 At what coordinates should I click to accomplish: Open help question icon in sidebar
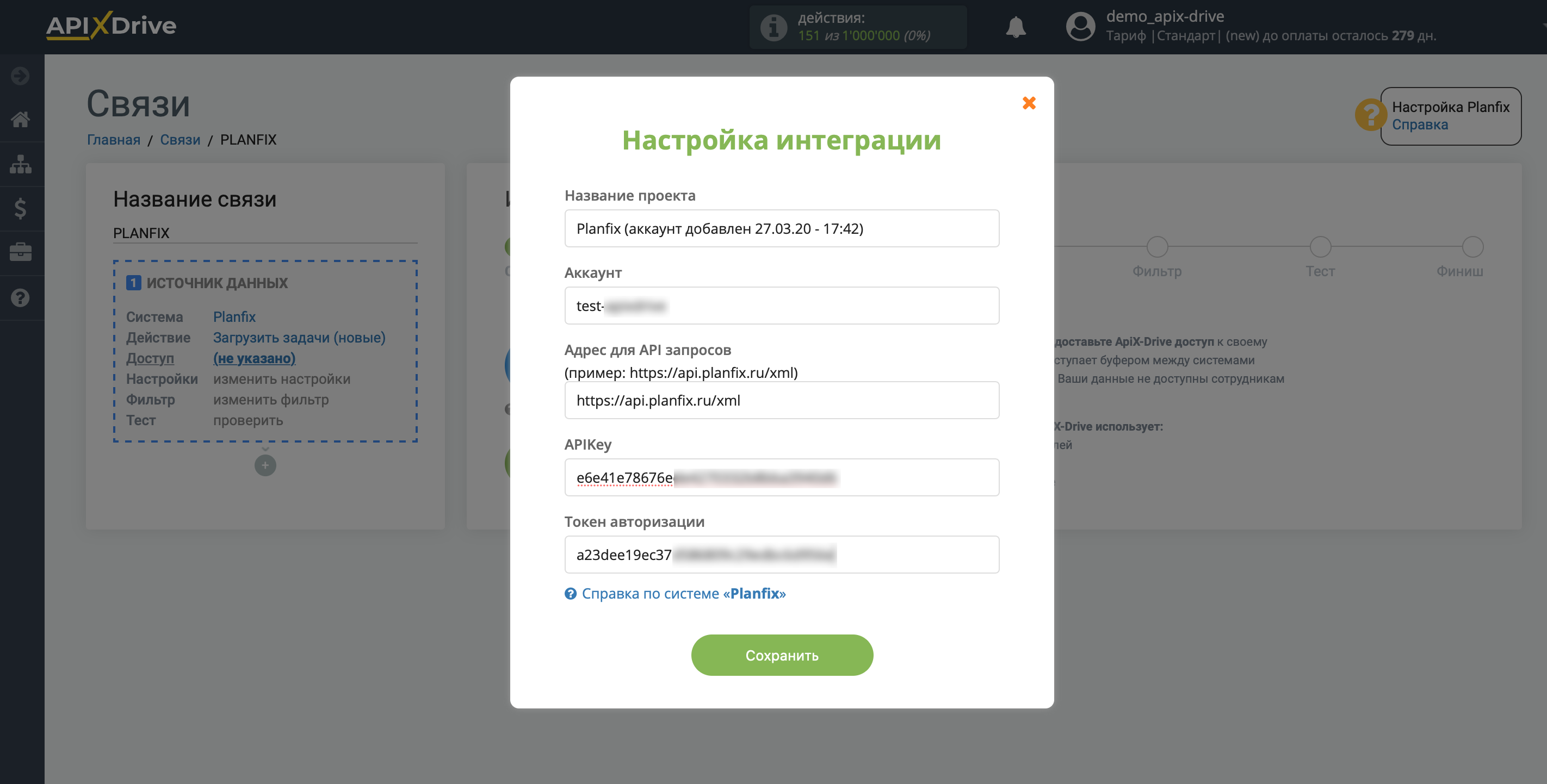click(21, 298)
